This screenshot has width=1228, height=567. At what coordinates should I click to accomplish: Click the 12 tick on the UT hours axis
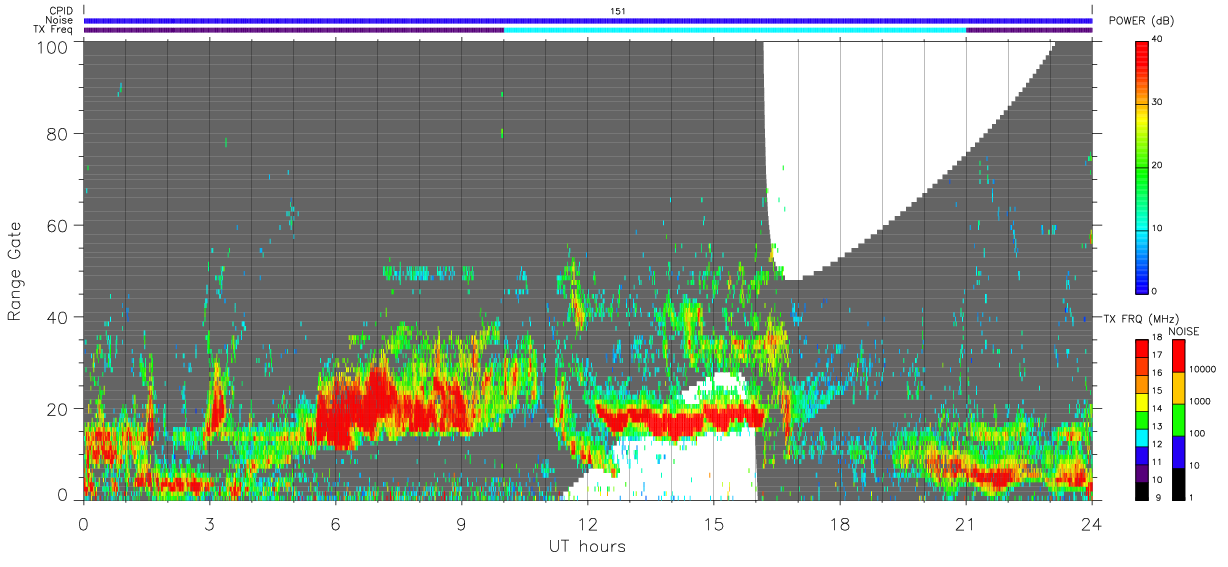(588, 523)
